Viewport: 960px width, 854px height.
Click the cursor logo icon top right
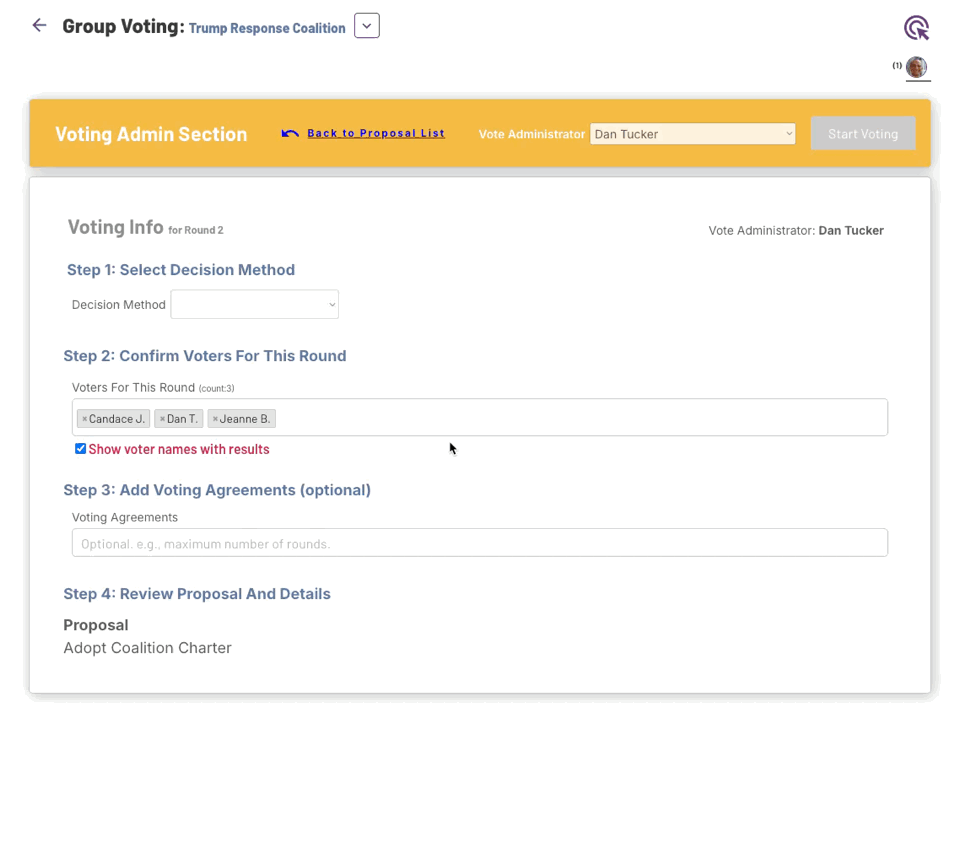[x=917, y=28]
